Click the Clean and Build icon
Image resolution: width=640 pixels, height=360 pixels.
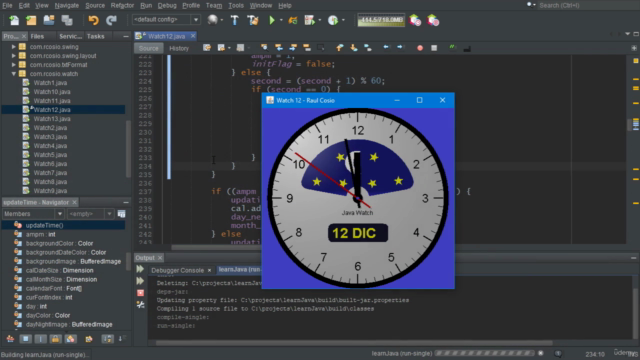[253, 20]
